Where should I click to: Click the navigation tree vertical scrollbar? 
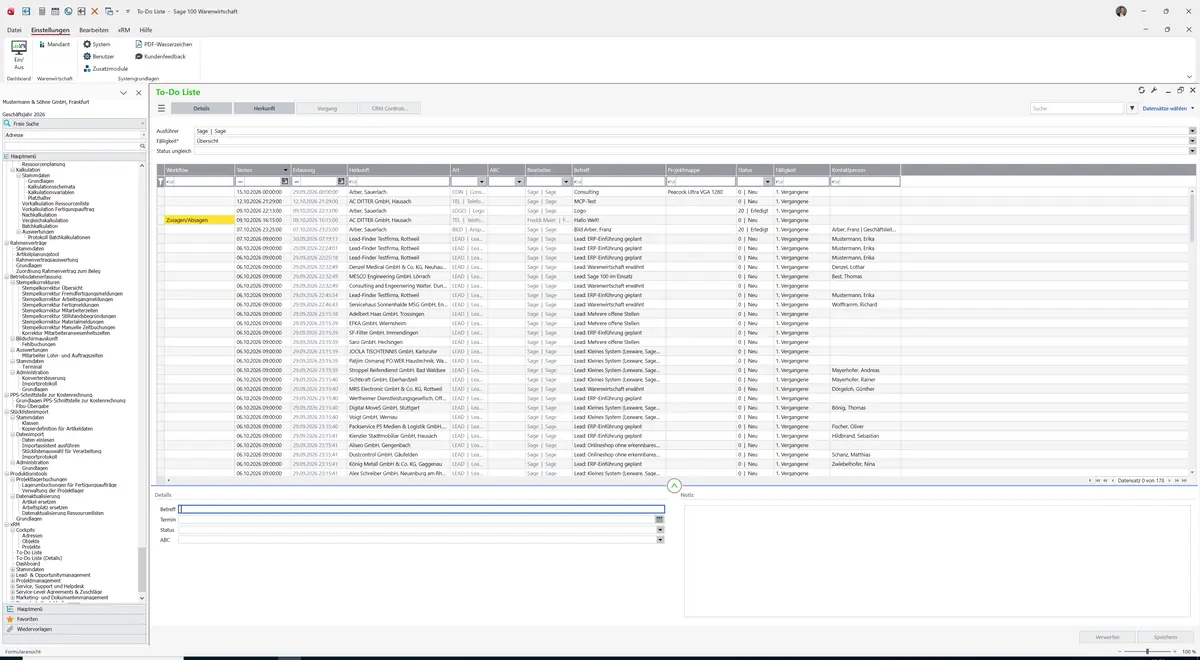click(142, 570)
